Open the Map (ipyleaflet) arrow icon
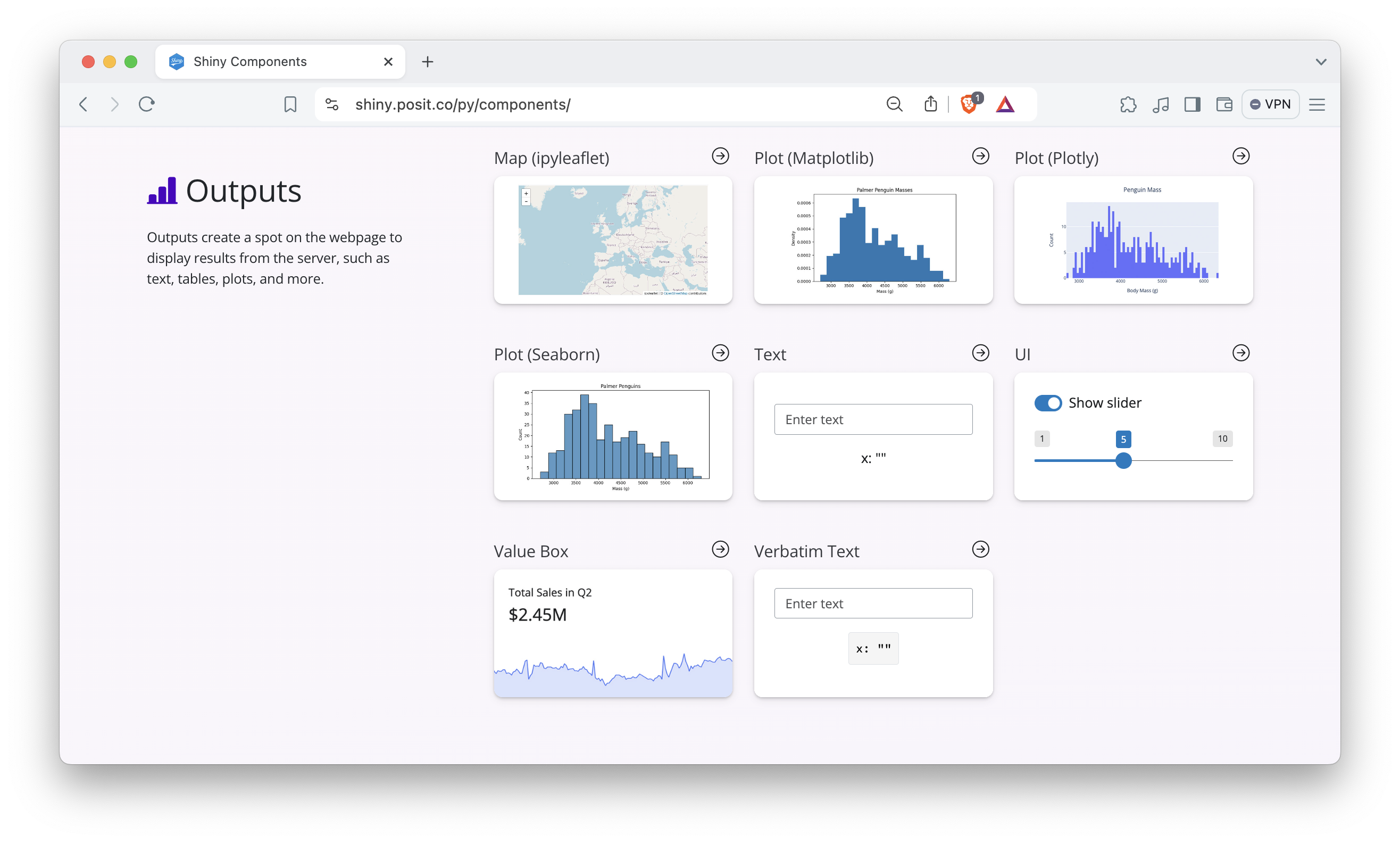This screenshot has height=843, width=1400. click(x=720, y=156)
